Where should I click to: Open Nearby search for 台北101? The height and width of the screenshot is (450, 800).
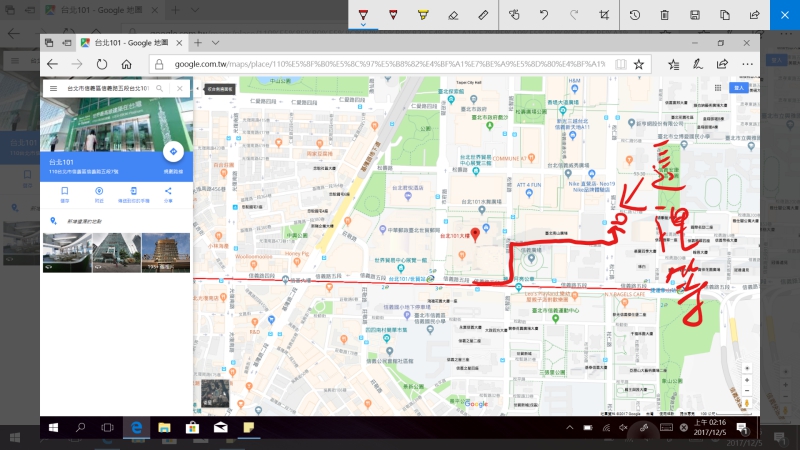pyautogui.click(x=99, y=194)
